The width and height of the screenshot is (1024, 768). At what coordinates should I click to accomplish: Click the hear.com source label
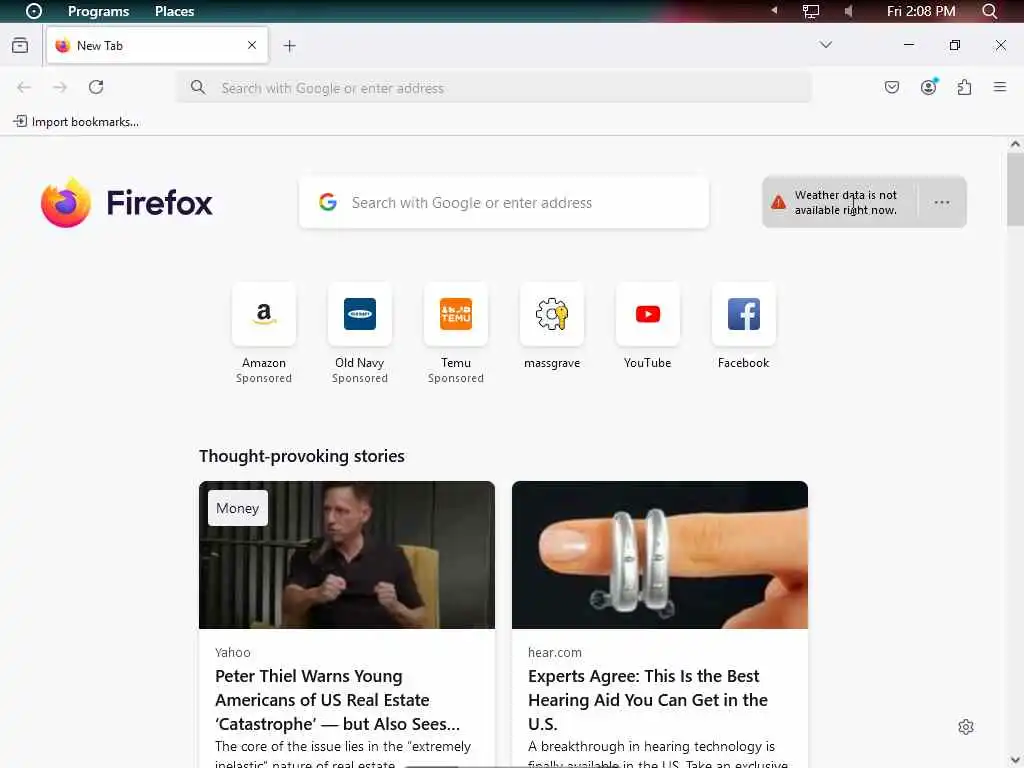tap(554, 652)
